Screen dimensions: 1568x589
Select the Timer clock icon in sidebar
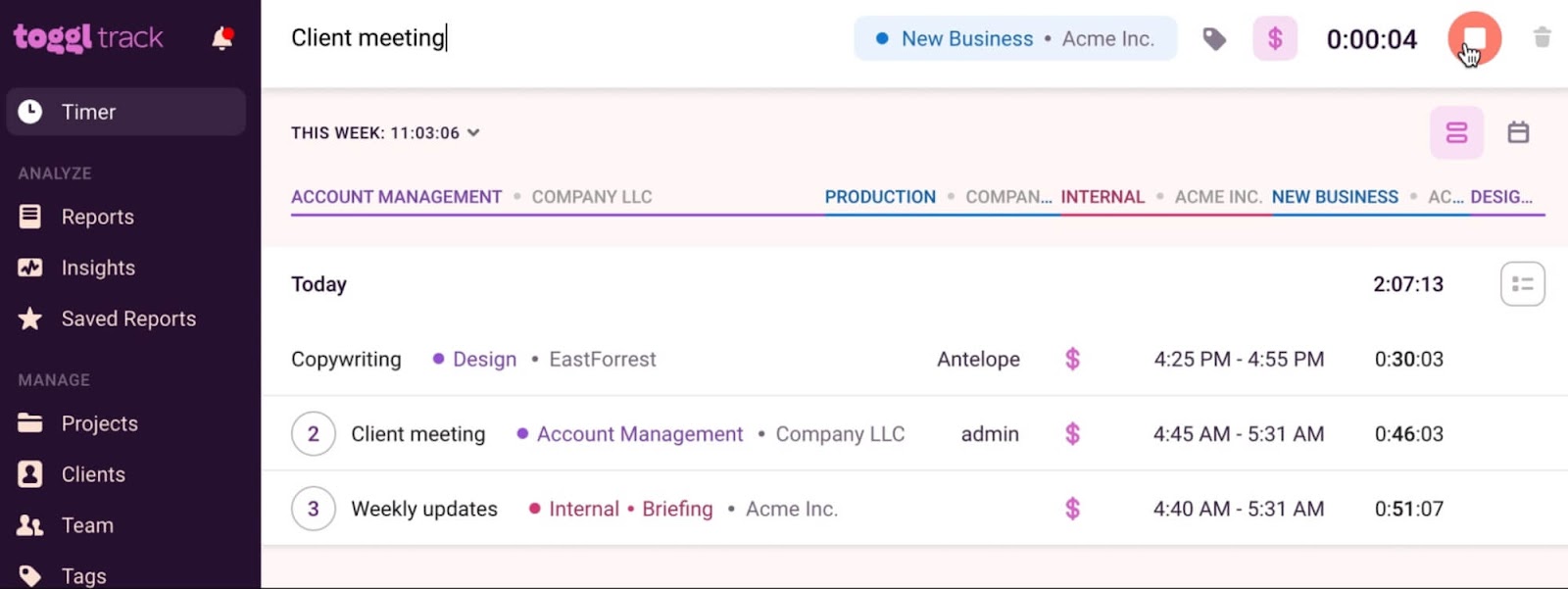[31, 111]
